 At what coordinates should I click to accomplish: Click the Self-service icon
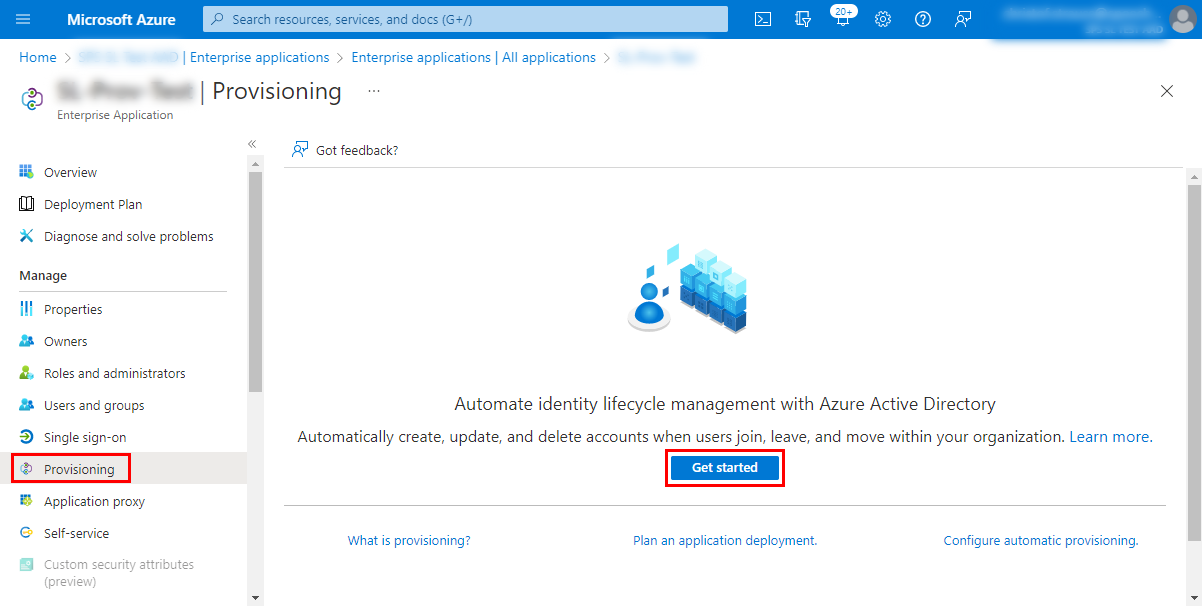[x=27, y=533]
